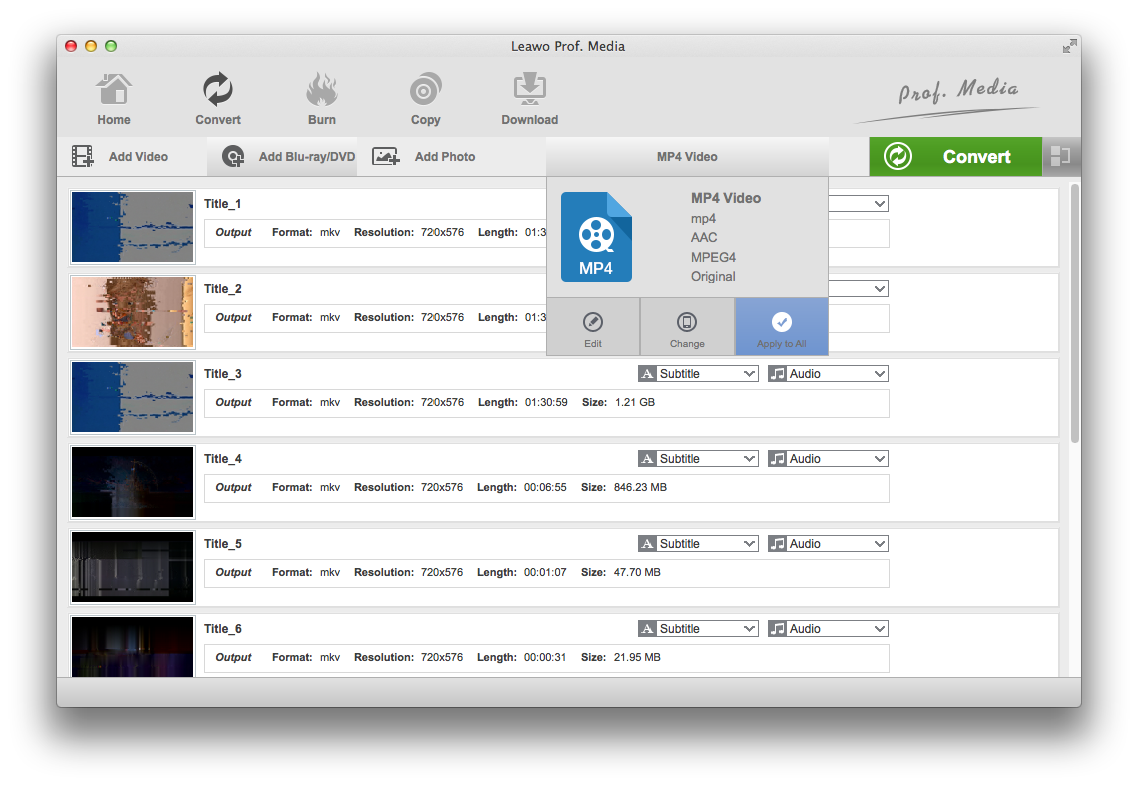1138x786 pixels.
Task: Select the Title_6 thumbnail
Action: coord(133,647)
